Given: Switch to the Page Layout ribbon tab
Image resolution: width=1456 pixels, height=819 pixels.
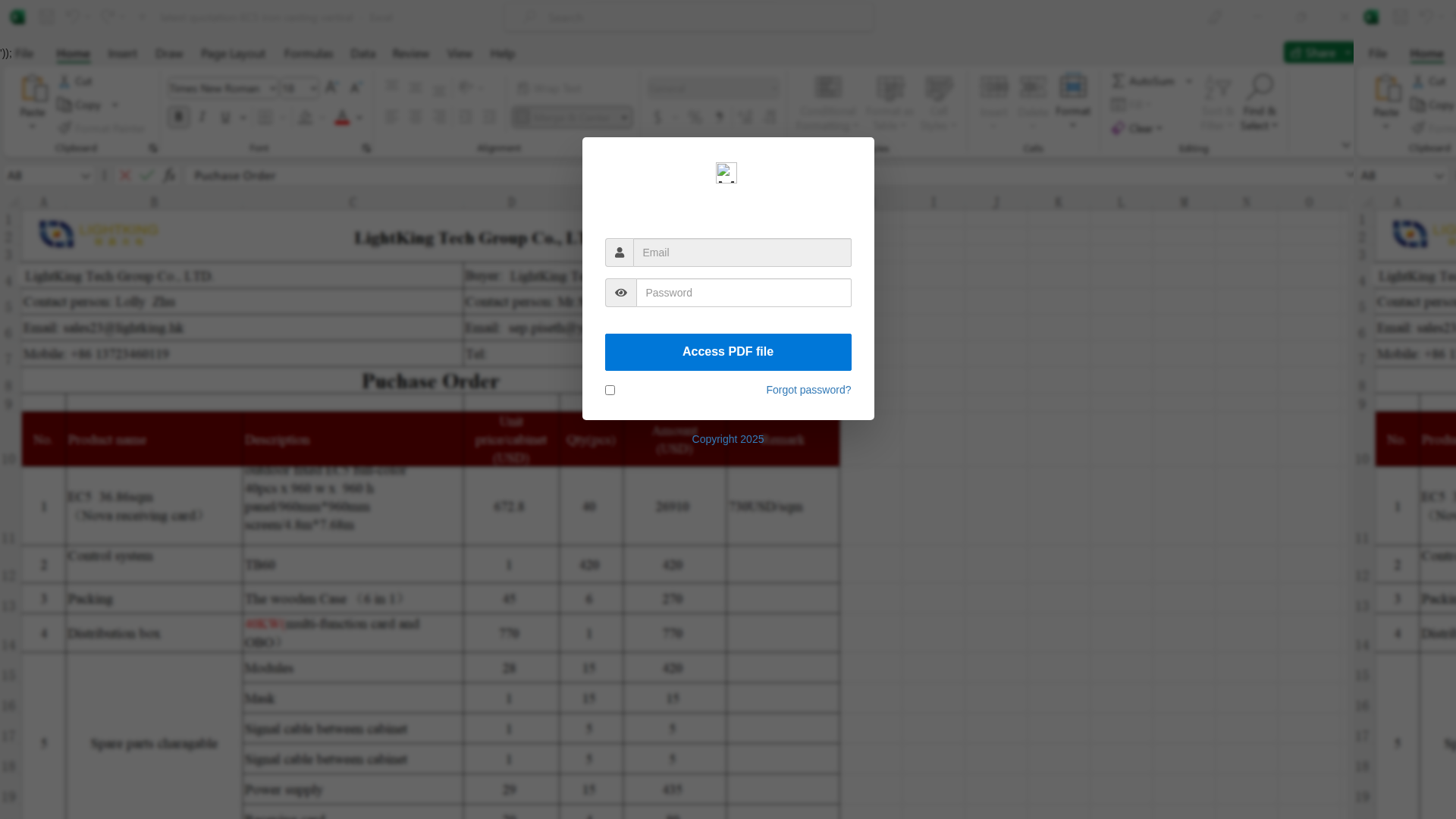Looking at the screenshot, I should pyautogui.click(x=233, y=54).
